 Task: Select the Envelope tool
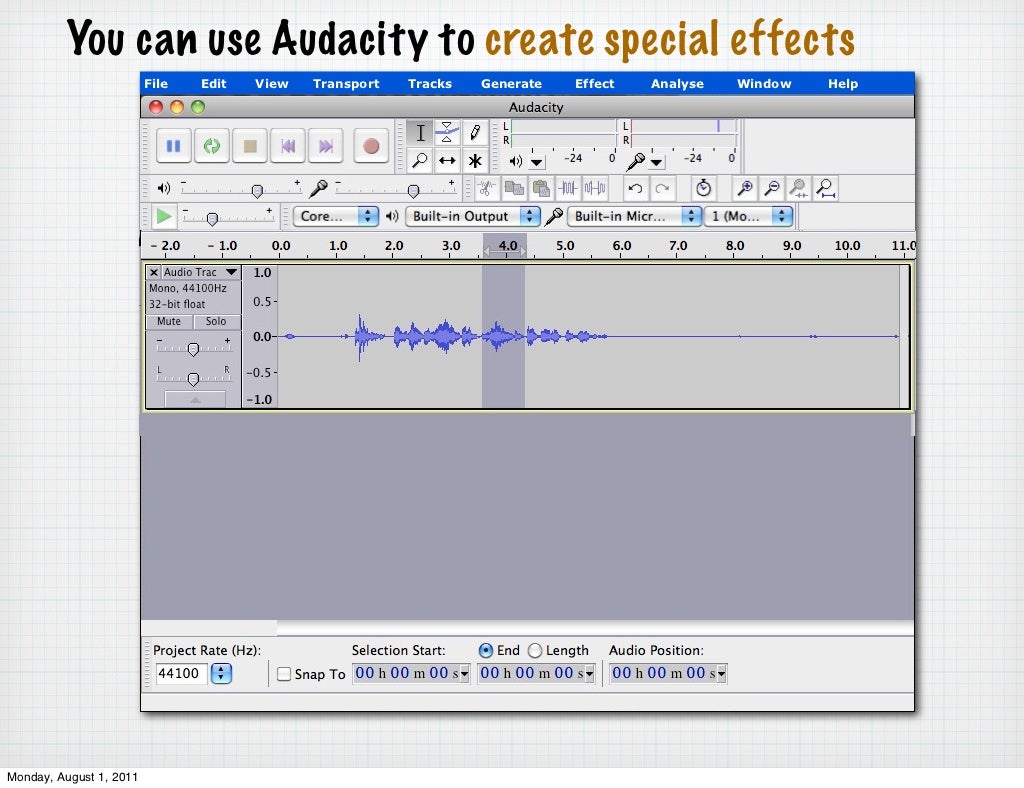447,133
